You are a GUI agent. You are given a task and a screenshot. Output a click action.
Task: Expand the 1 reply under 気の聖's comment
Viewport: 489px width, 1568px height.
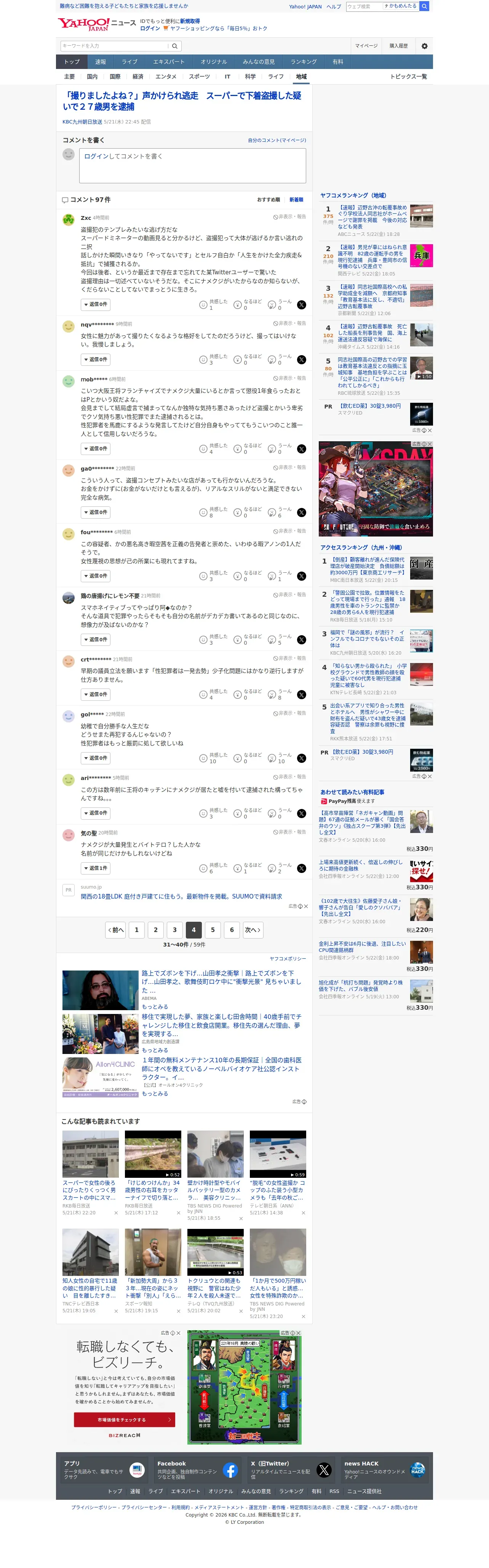96,868
